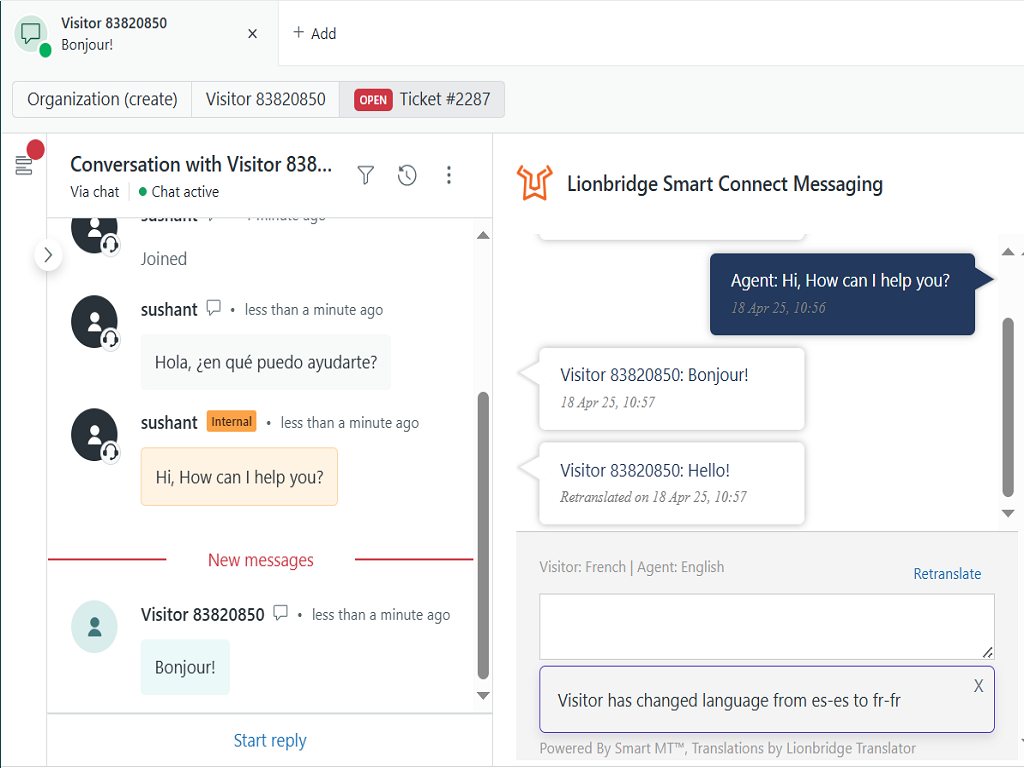Click into the Lionbridge message text box
This screenshot has width=1024, height=768.
coord(766,626)
